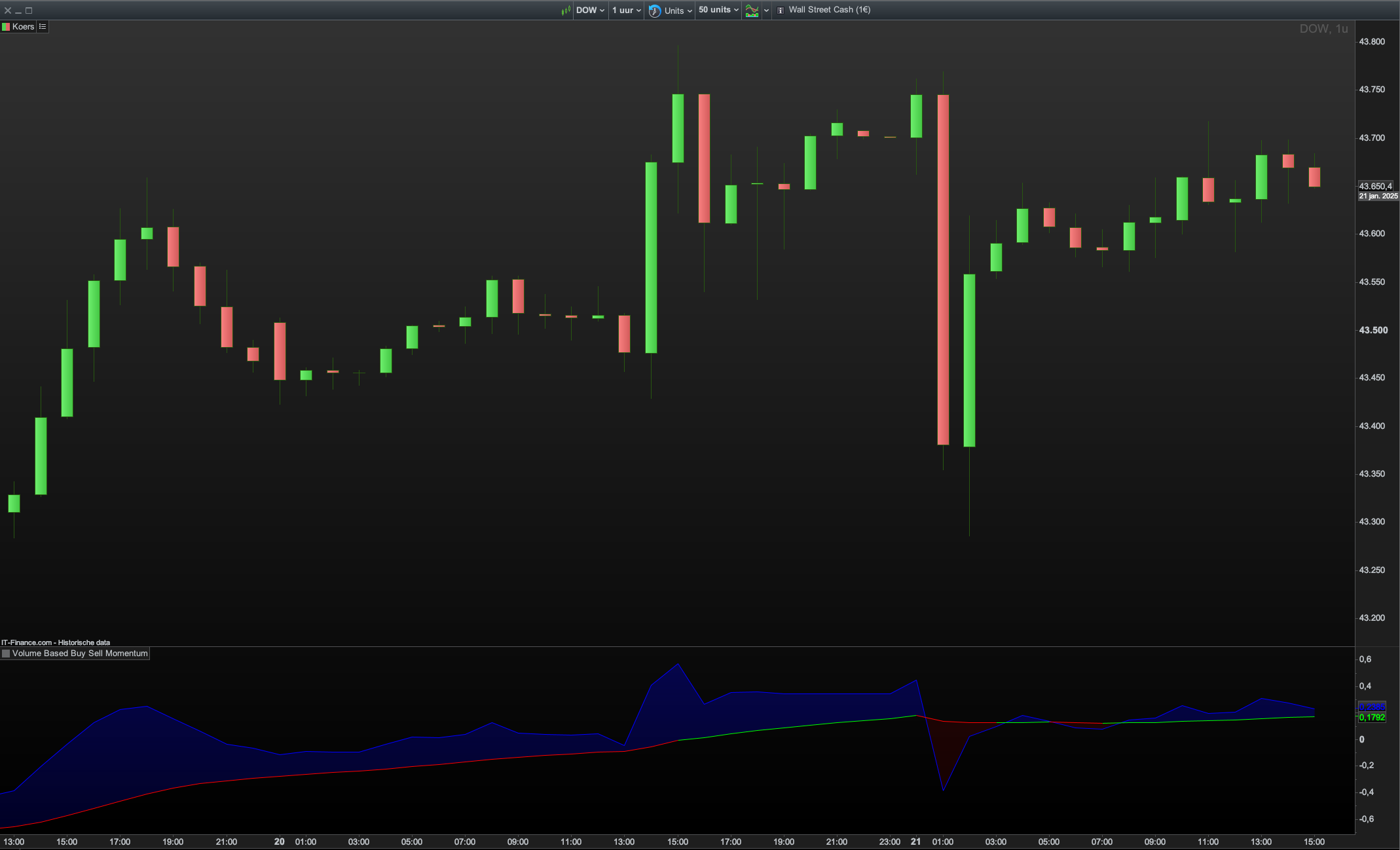Open the Koers list settings icon
Image resolution: width=1400 pixels, height=850 pixels.
43,27
